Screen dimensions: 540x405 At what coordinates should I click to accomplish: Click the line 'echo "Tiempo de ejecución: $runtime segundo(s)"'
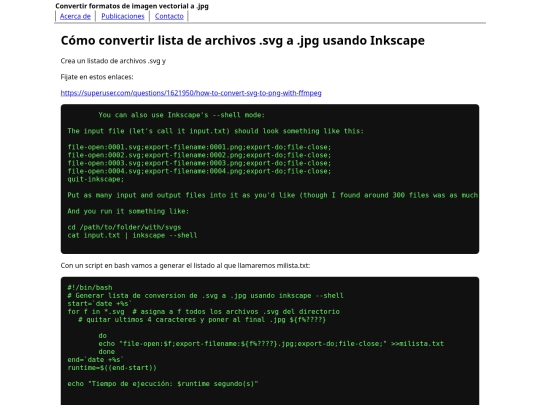163,384
